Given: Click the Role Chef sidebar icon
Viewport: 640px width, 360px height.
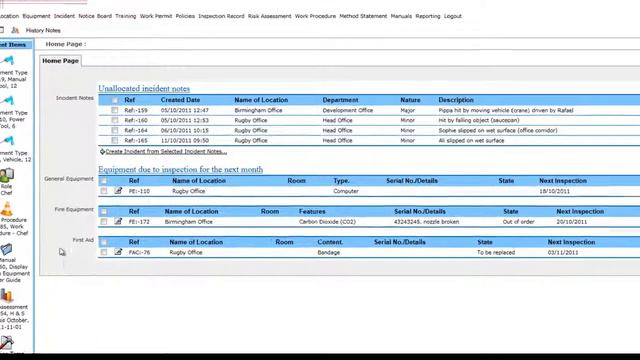Looking at the screenshot, I should click(x=7, y=176).
